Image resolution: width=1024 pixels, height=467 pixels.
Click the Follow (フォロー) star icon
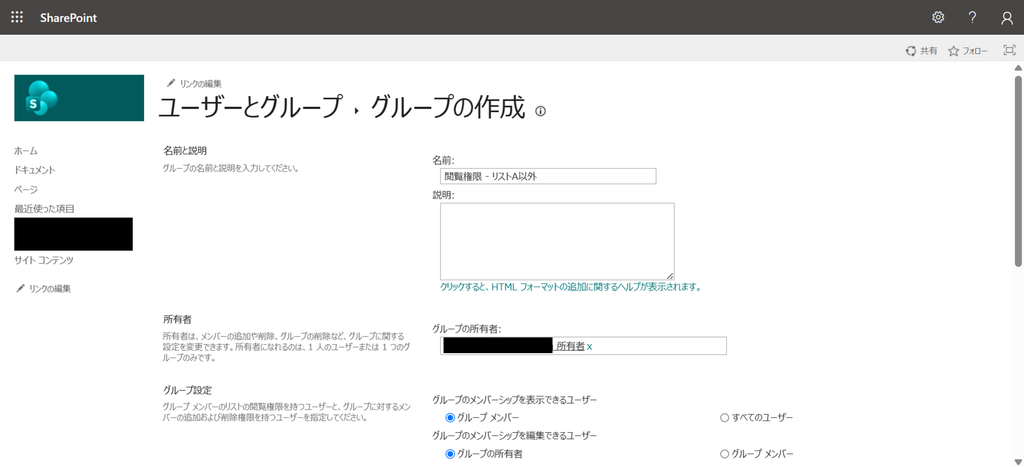pos(953,51)
